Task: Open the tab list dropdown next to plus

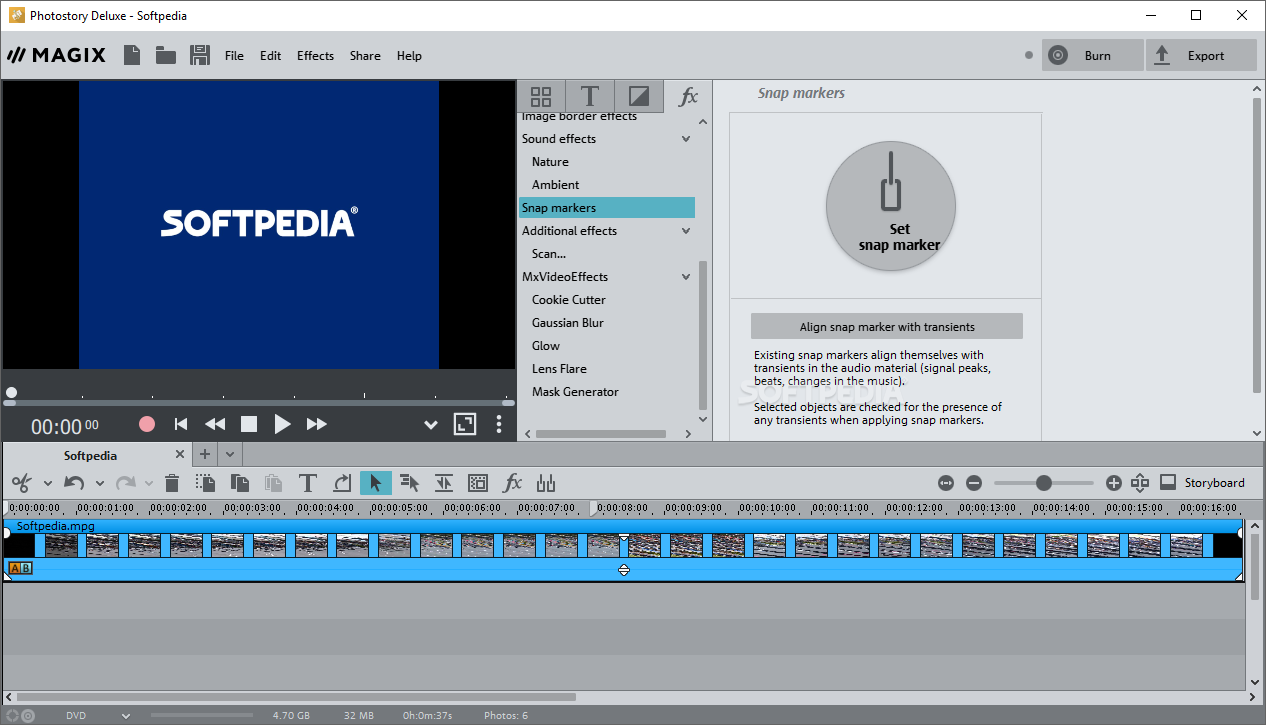Action: pos(230,455)
